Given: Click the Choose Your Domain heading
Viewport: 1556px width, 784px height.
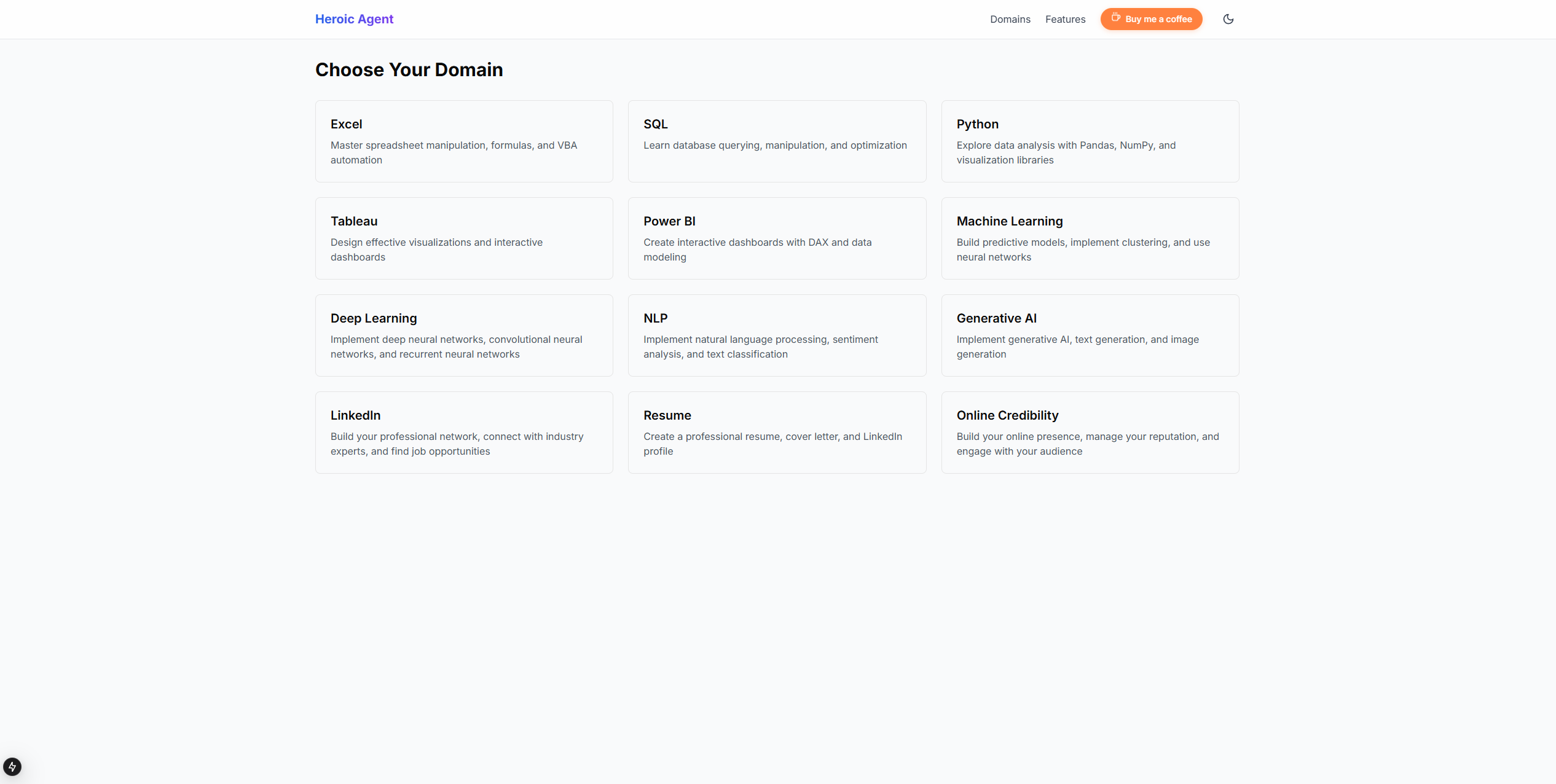Looking at the screenshot, I should [x=409, y=70].
